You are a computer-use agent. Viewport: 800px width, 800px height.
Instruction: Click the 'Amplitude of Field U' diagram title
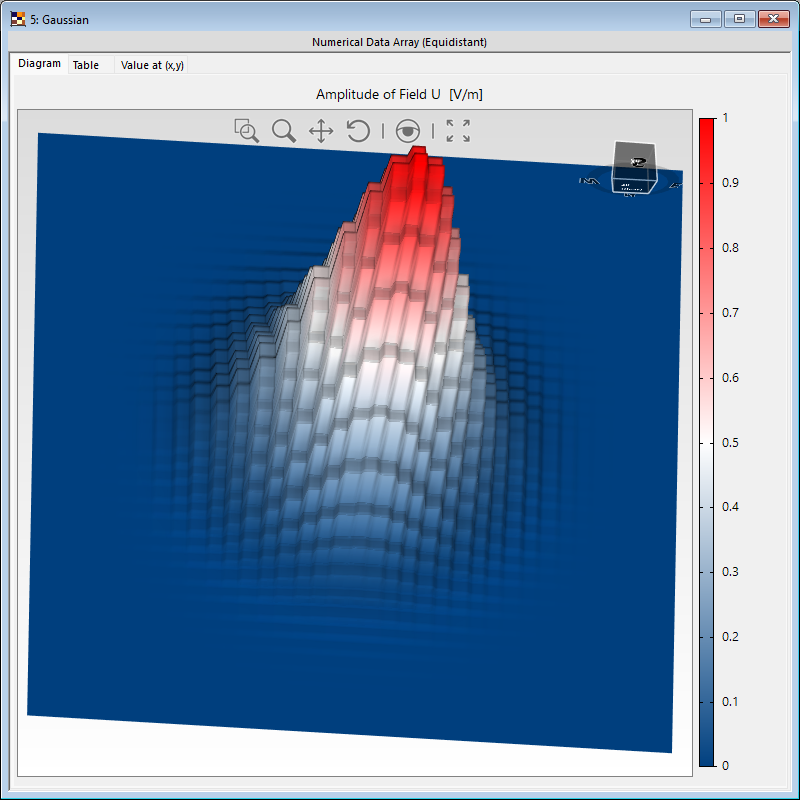(x=400, y=94)
